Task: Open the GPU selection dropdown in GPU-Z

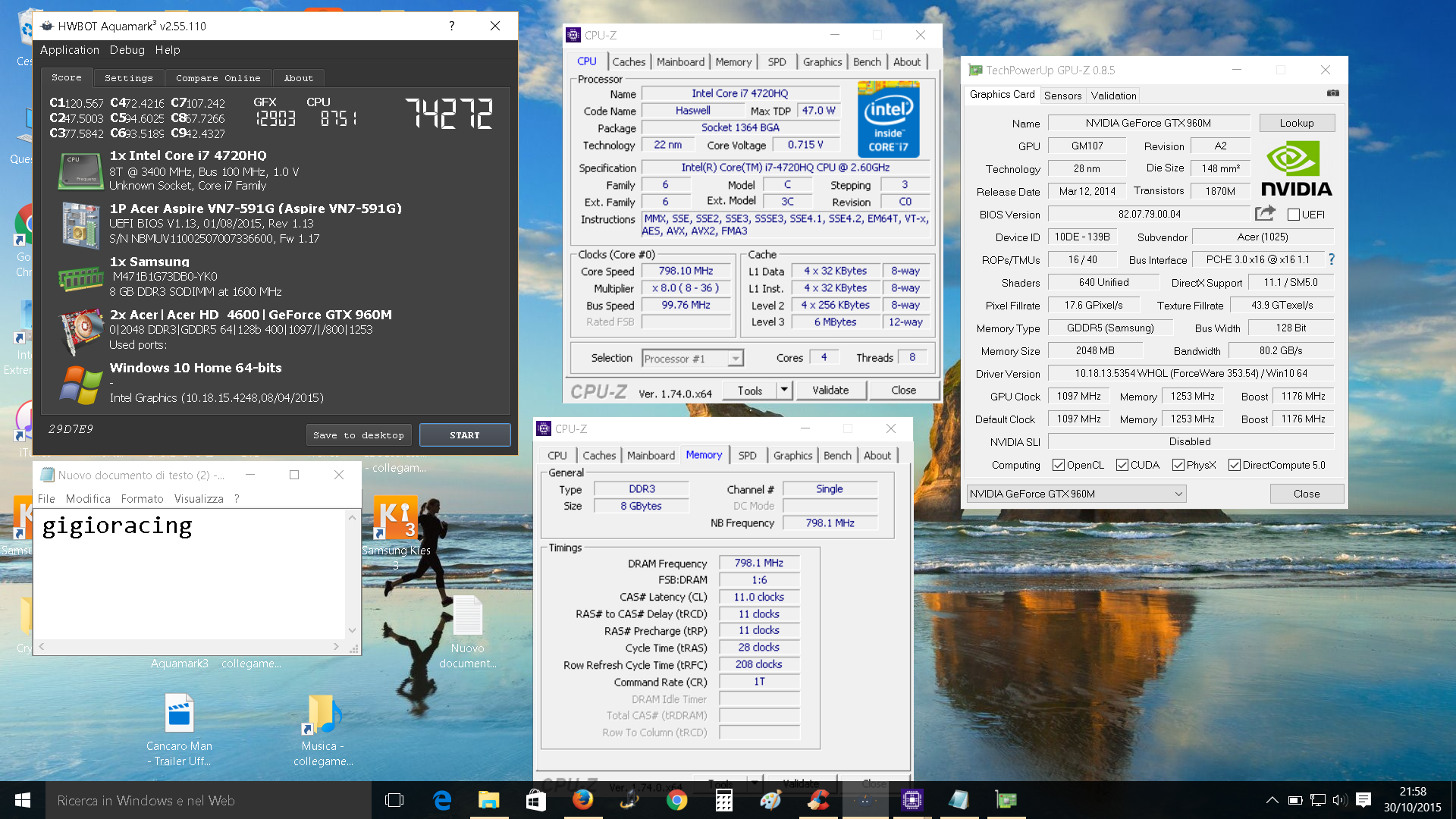Action: click(x=1077, y=494)
